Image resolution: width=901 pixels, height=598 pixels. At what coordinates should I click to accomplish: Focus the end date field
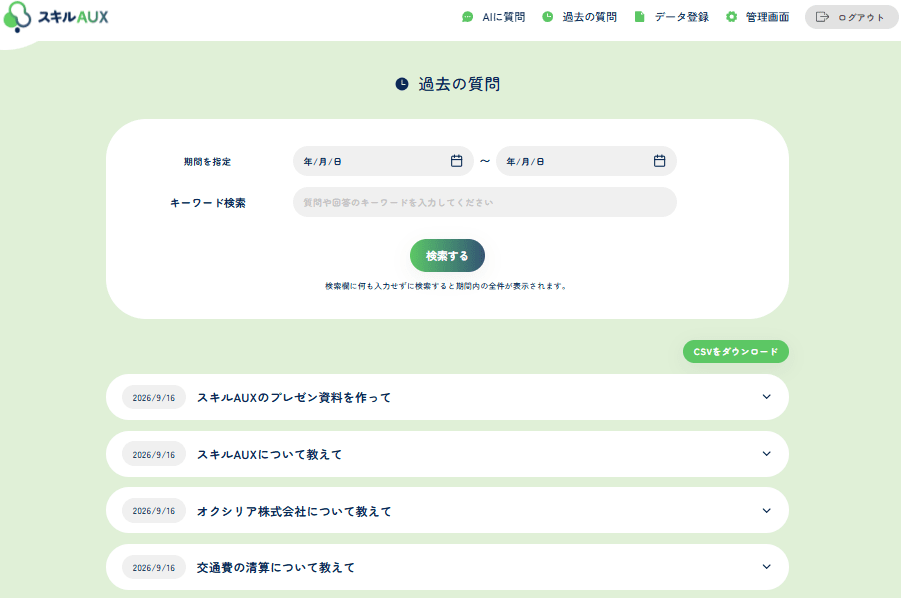click(586, 161)
